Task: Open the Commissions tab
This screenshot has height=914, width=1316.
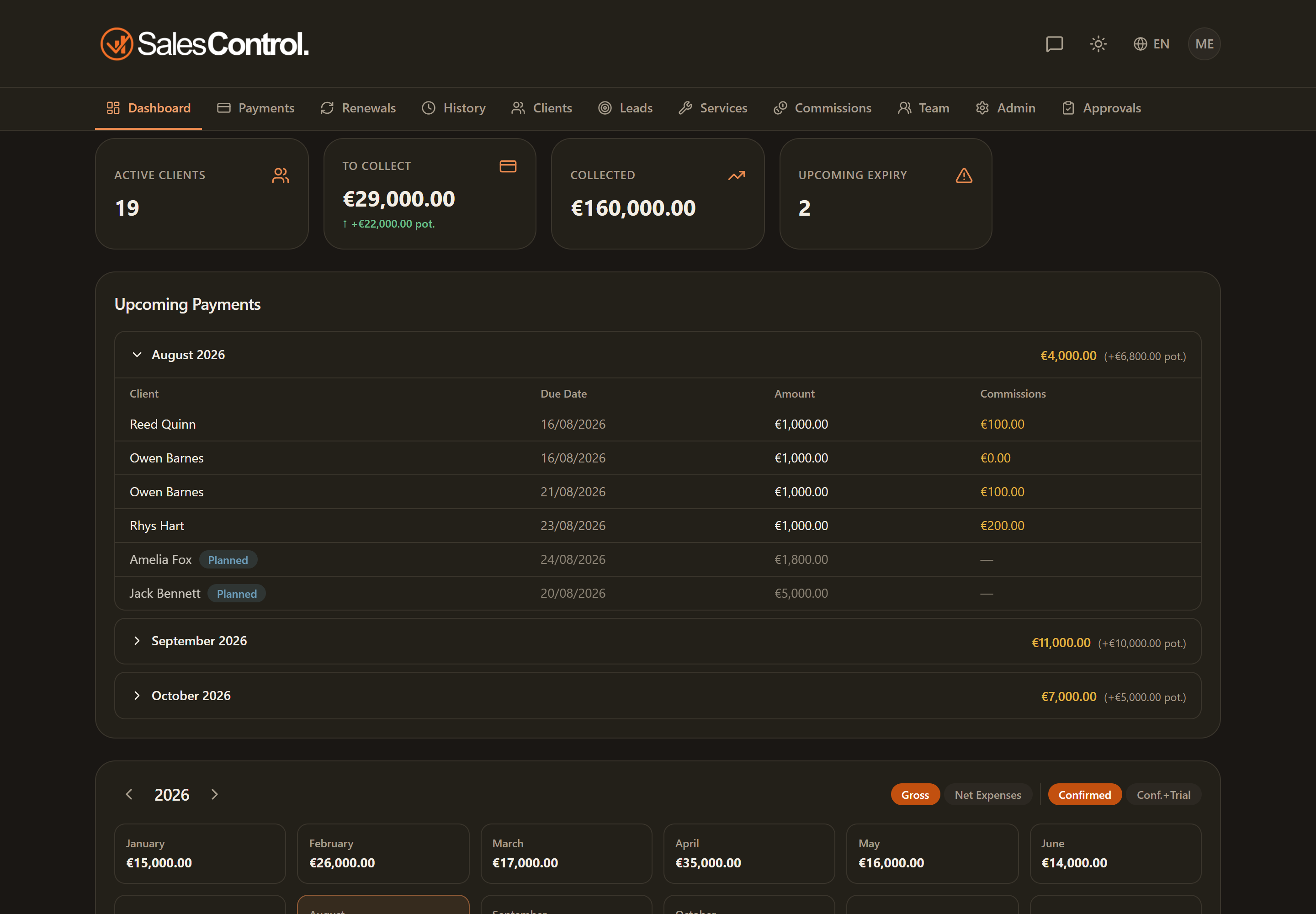Action: pyautogui.click(x=822, y=108)
